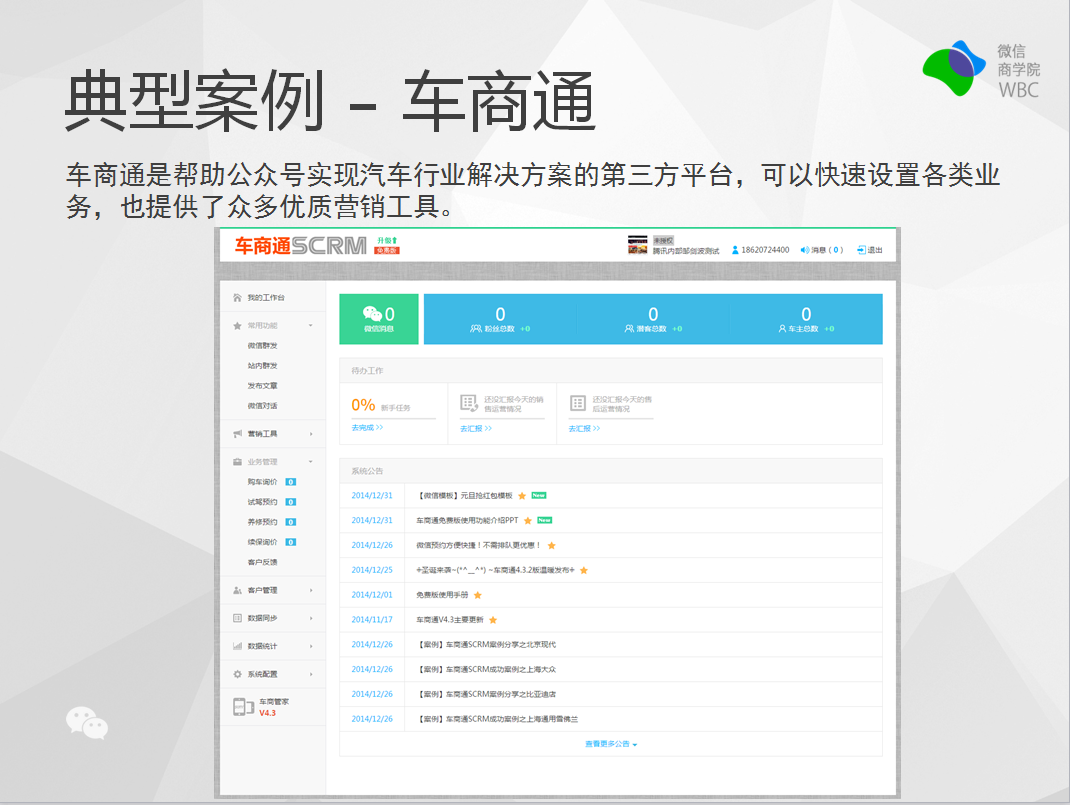The width and height of the screenshot is (1070, 805).
Task: Open announcement 车商通SCRM成功案例之上海大众
Action: coord(487,670)
